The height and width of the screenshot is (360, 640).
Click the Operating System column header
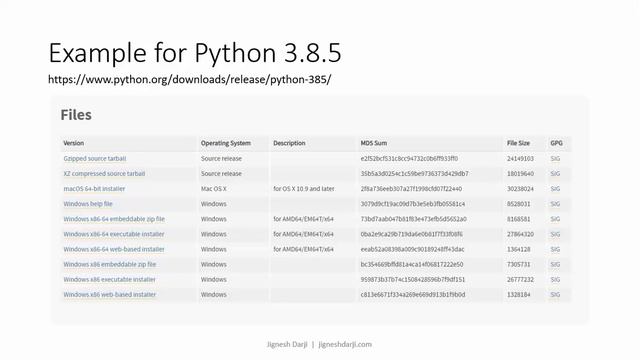pyautogui.click(x=226, y=143)
